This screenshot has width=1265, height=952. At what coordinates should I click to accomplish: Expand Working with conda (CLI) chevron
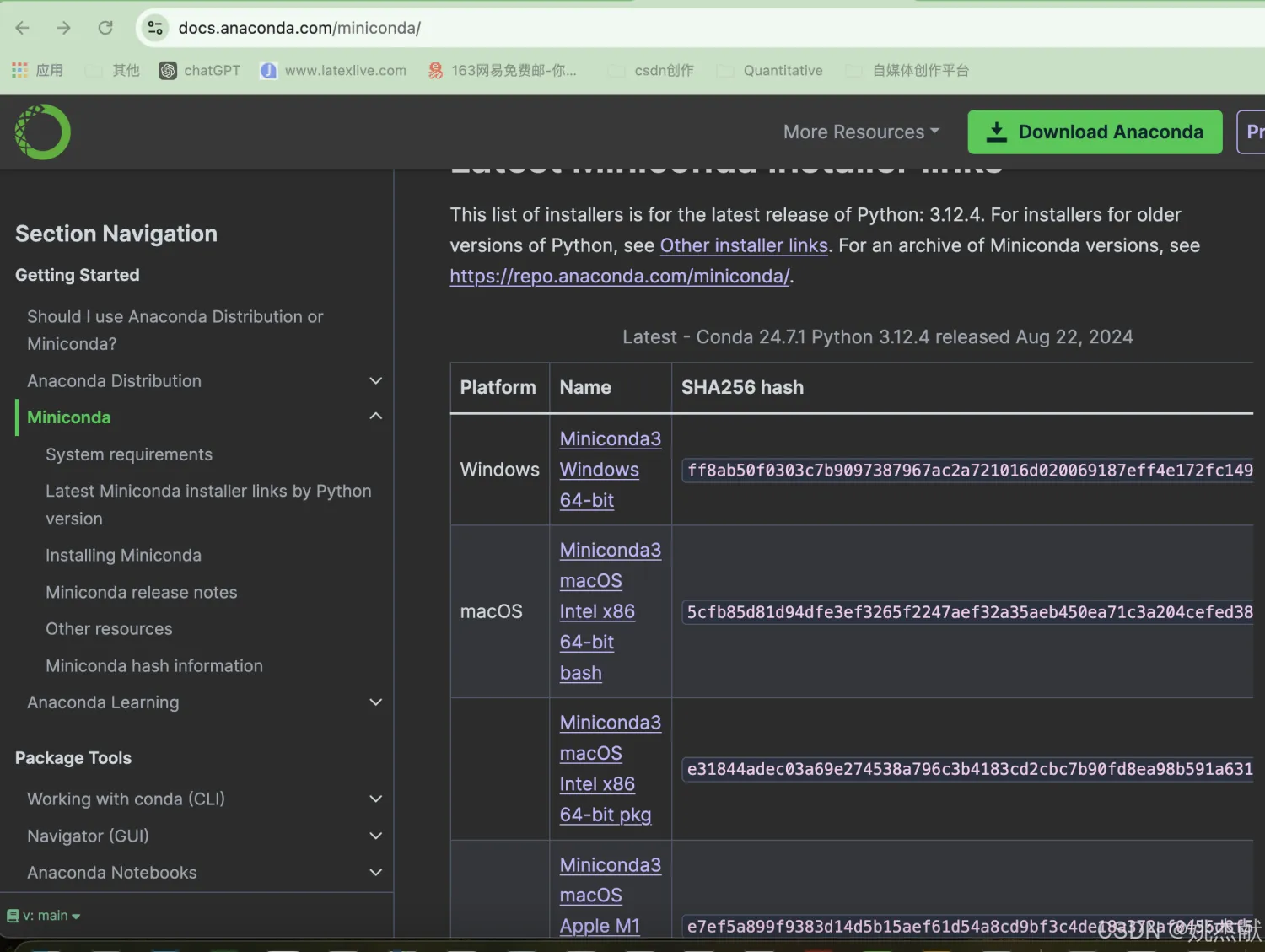(376, 799)
